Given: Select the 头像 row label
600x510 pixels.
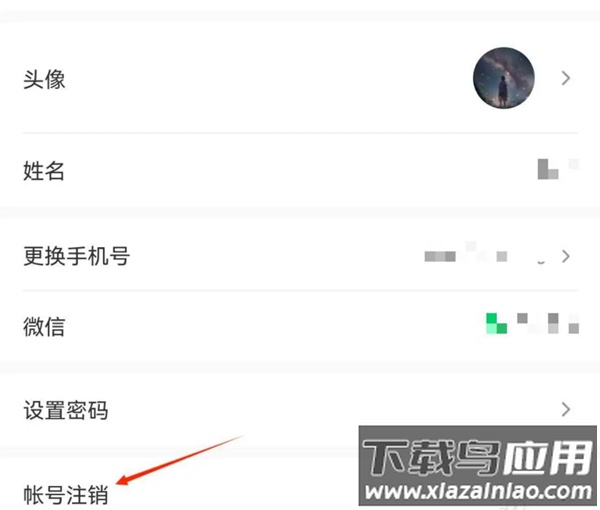Looking at the screenshot, I should click(44, 80).
